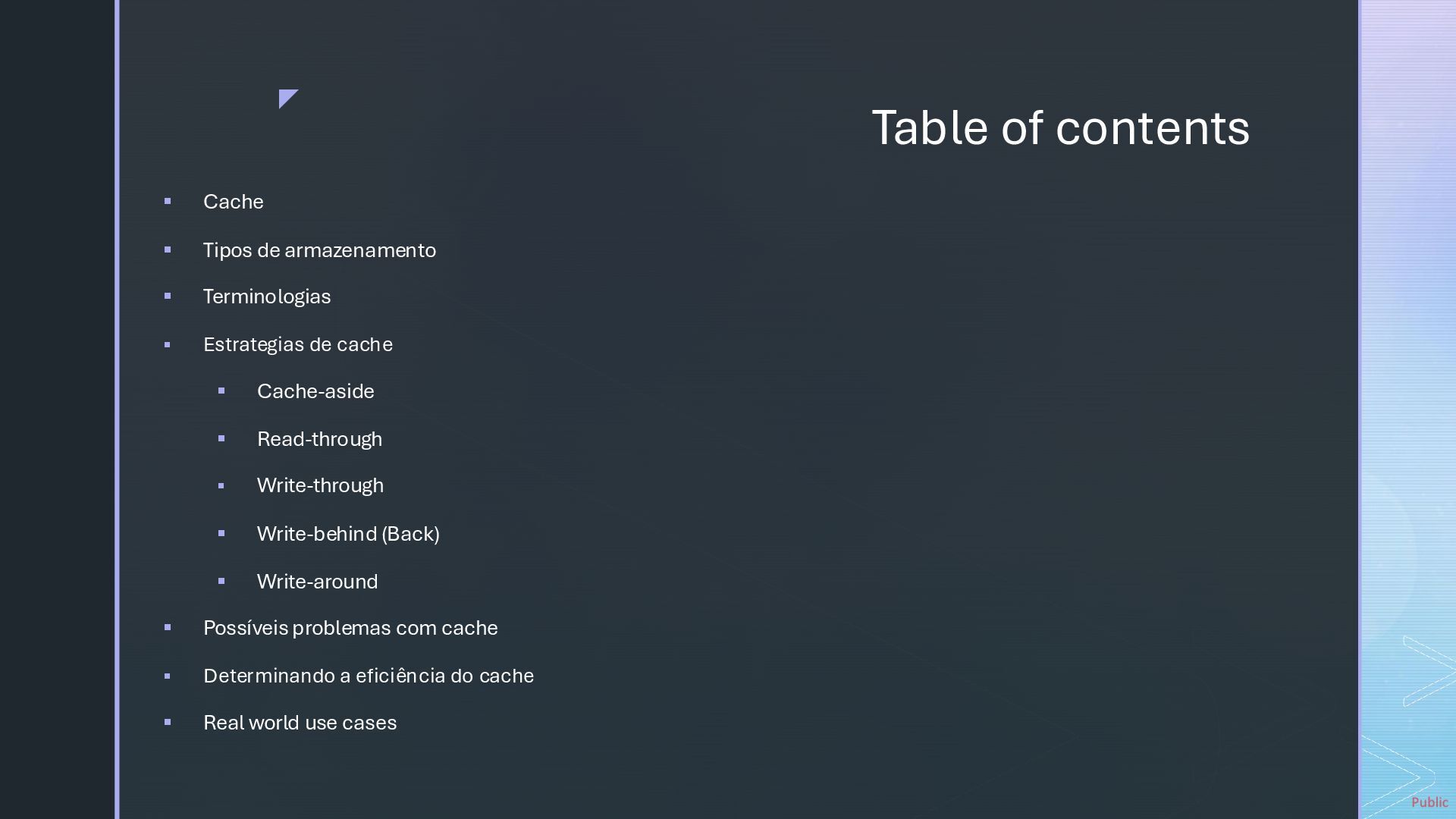Click the "Read-through" sub-item
The width and height of the screenshot is (1456, 819).
pyautogui.click(x=319, y=439)
